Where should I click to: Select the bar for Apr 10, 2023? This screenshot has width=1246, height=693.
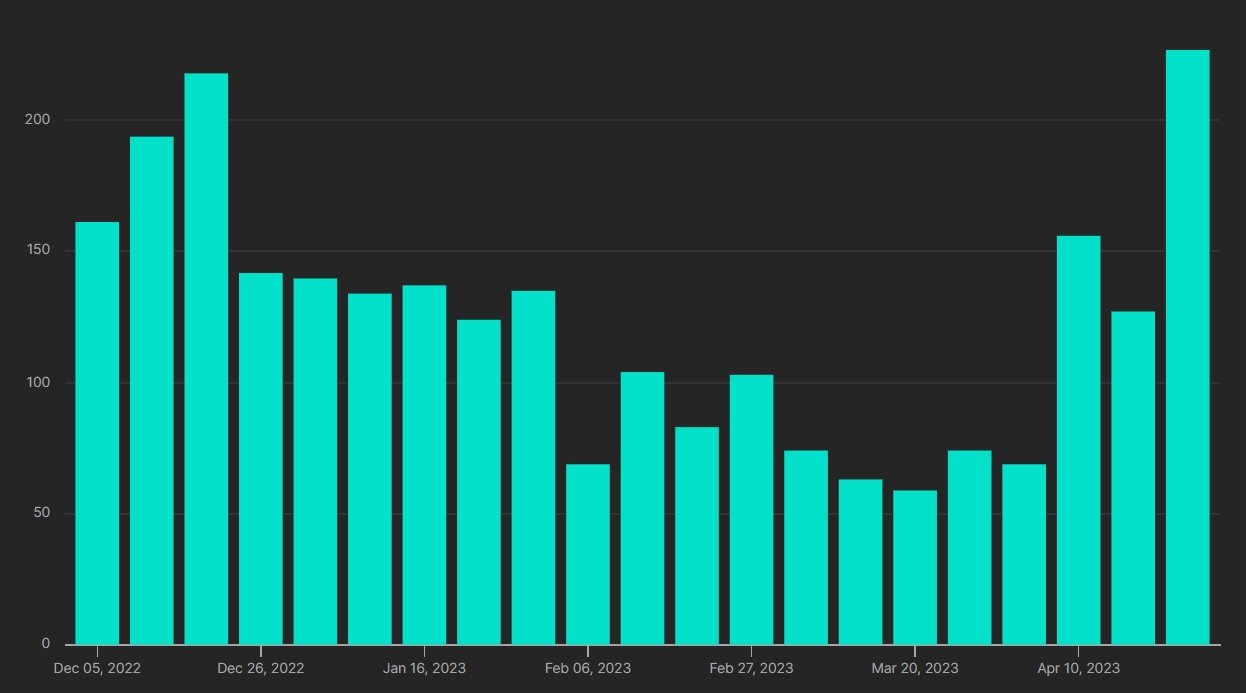pos(1078,440)
